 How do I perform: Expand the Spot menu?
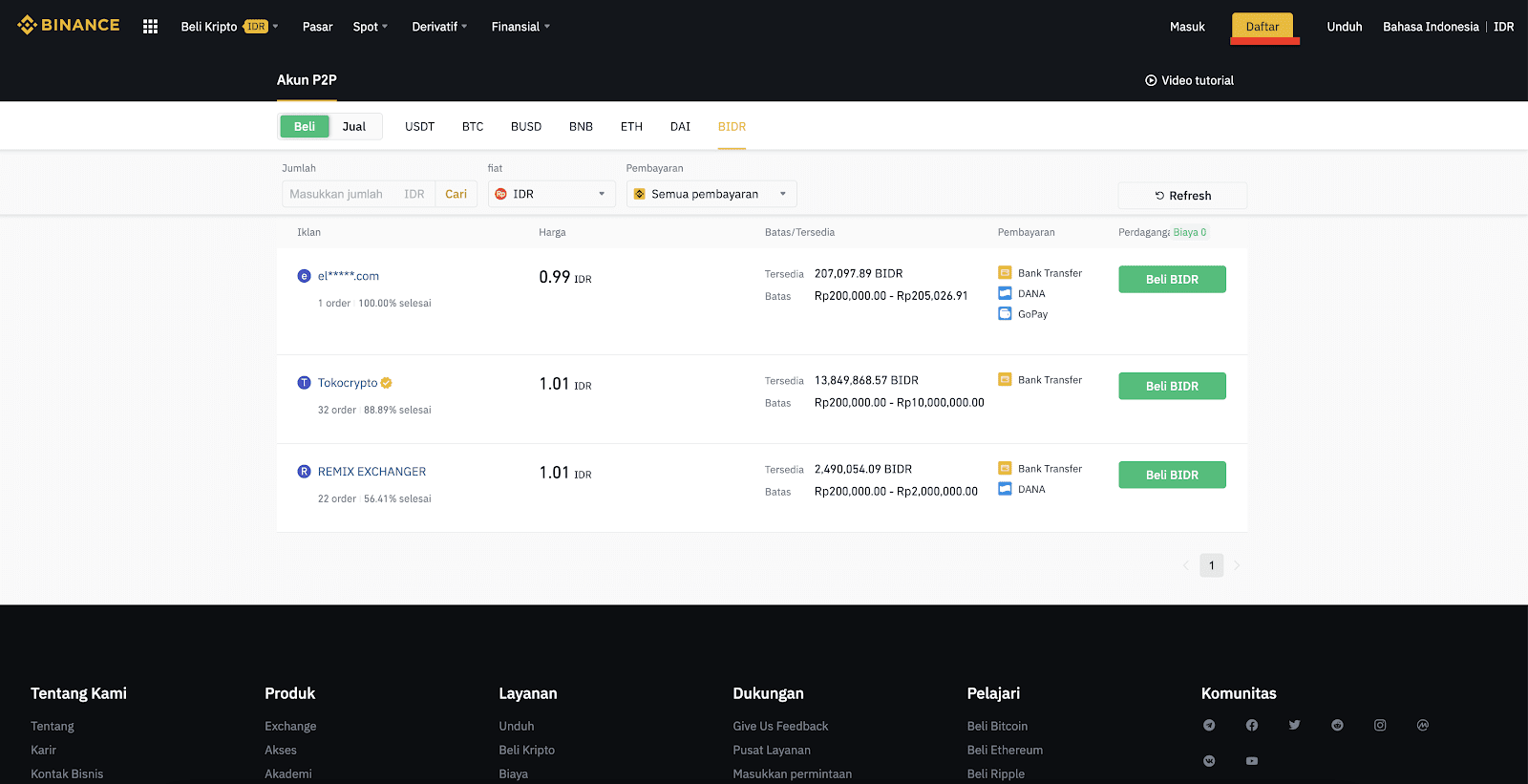click(371, 27)
